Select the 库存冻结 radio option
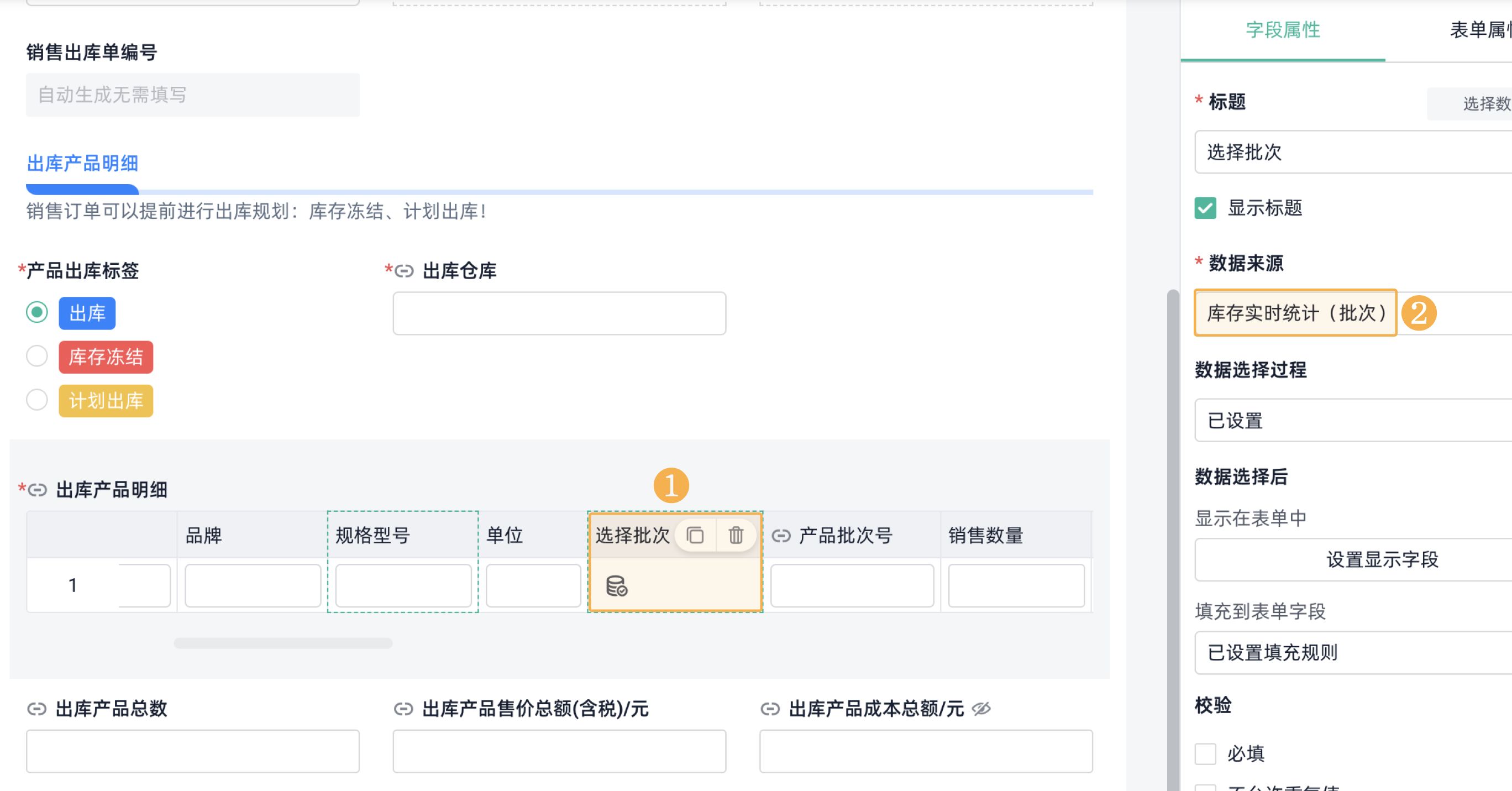The width and height of the screenshot is (1512, 791). (37, 356)
